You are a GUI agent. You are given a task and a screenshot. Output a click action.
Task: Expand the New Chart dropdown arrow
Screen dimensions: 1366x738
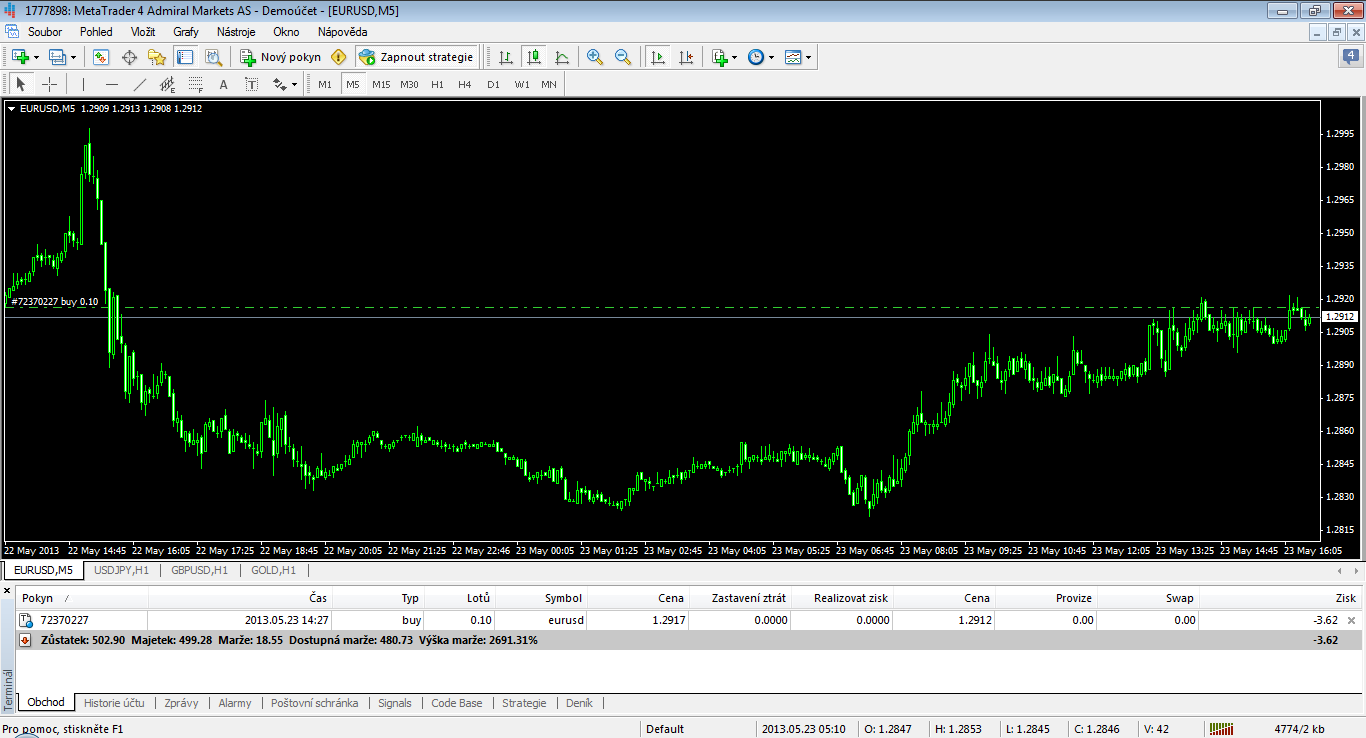click(x=36, y=57)
